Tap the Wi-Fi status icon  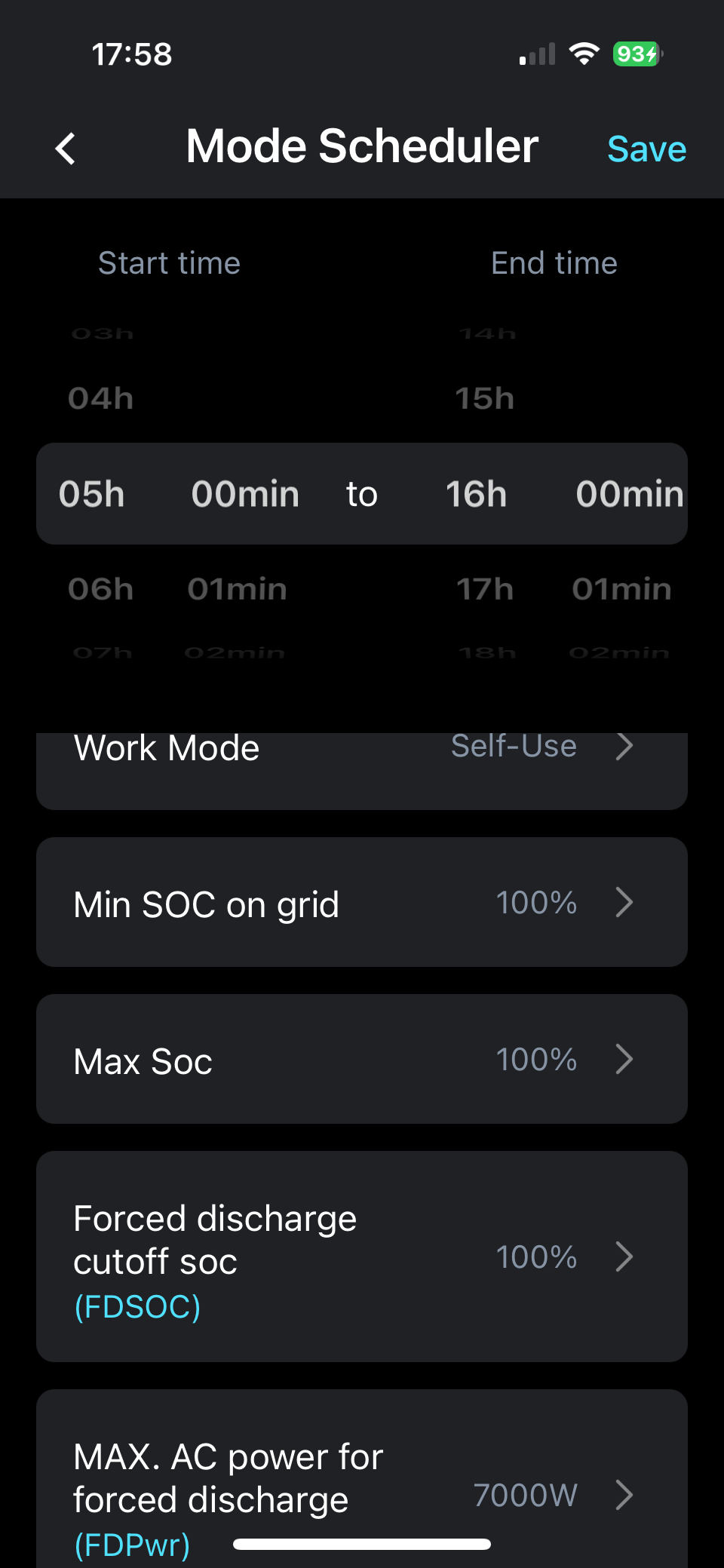[x=584, y=54]
